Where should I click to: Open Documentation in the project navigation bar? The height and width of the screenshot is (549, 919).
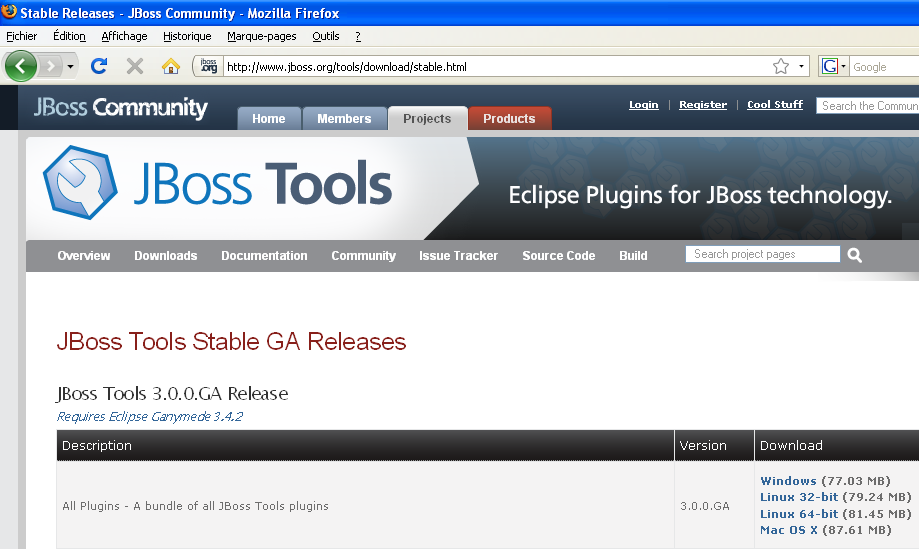(x=264, y=256)
